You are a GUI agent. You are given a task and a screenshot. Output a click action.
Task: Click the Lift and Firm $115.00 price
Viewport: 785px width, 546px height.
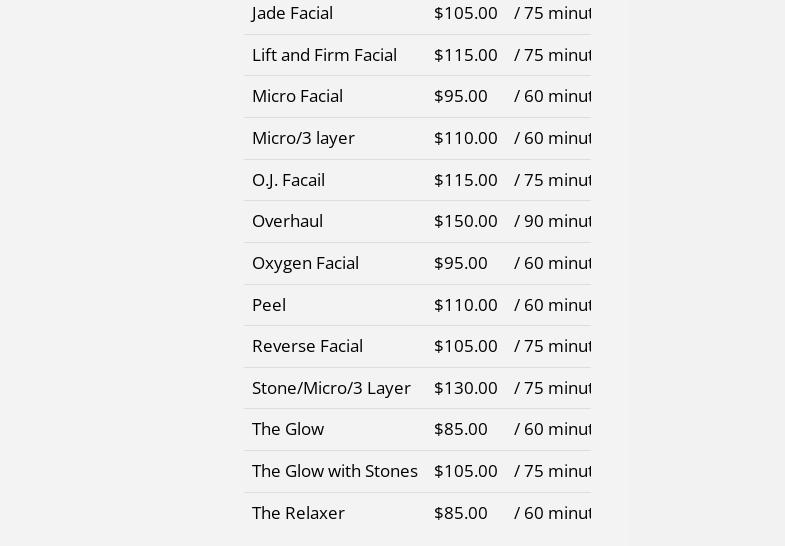pos(465,55)
